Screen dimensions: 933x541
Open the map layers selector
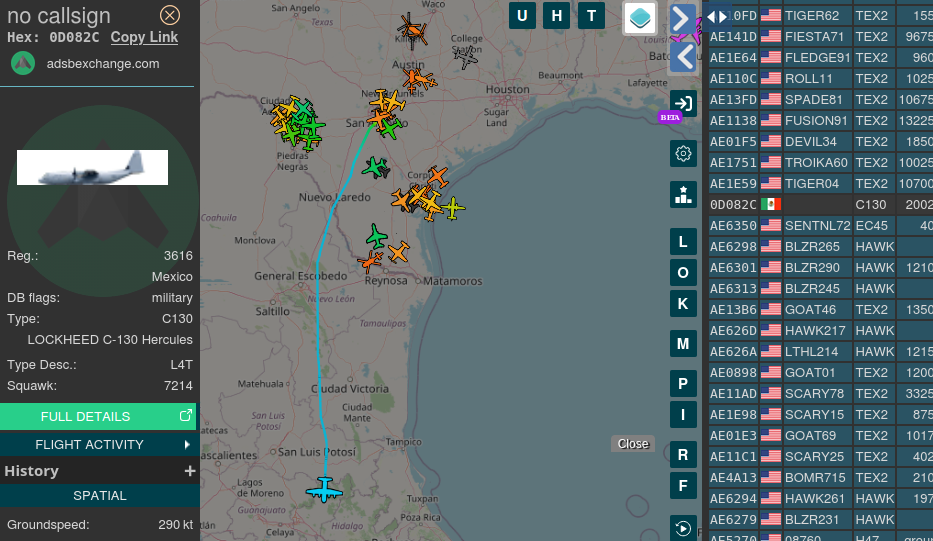coord(640,18)
